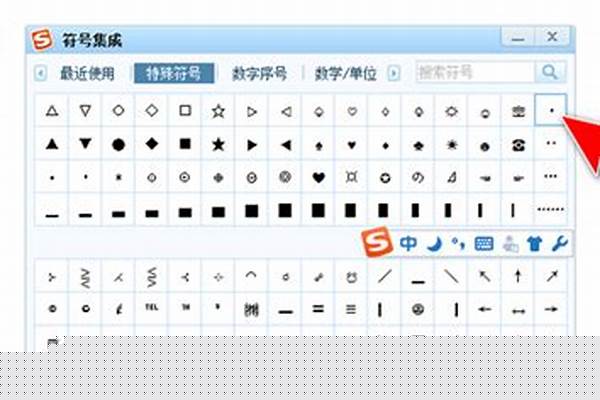This screenshot has height=400, width=600.
Task: Click the magnifier search button
Action: tap(550, 72)
